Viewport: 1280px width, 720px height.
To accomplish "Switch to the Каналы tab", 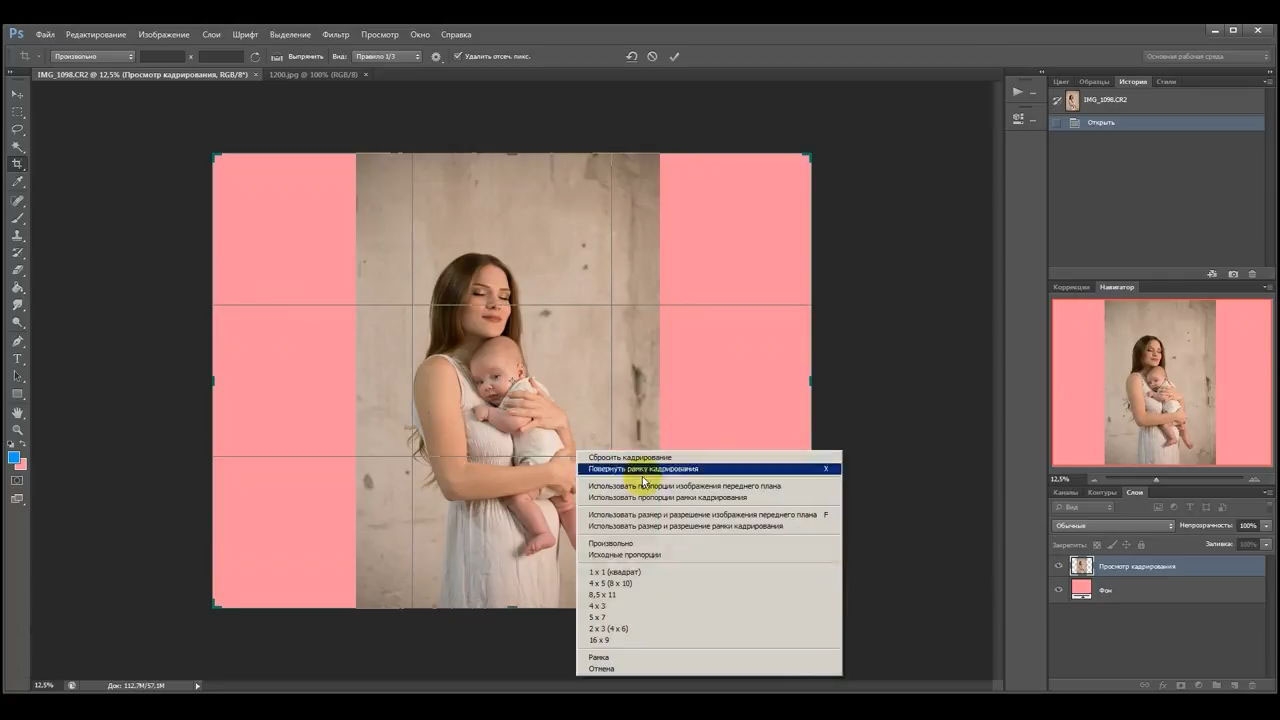I will (1066, 493).
